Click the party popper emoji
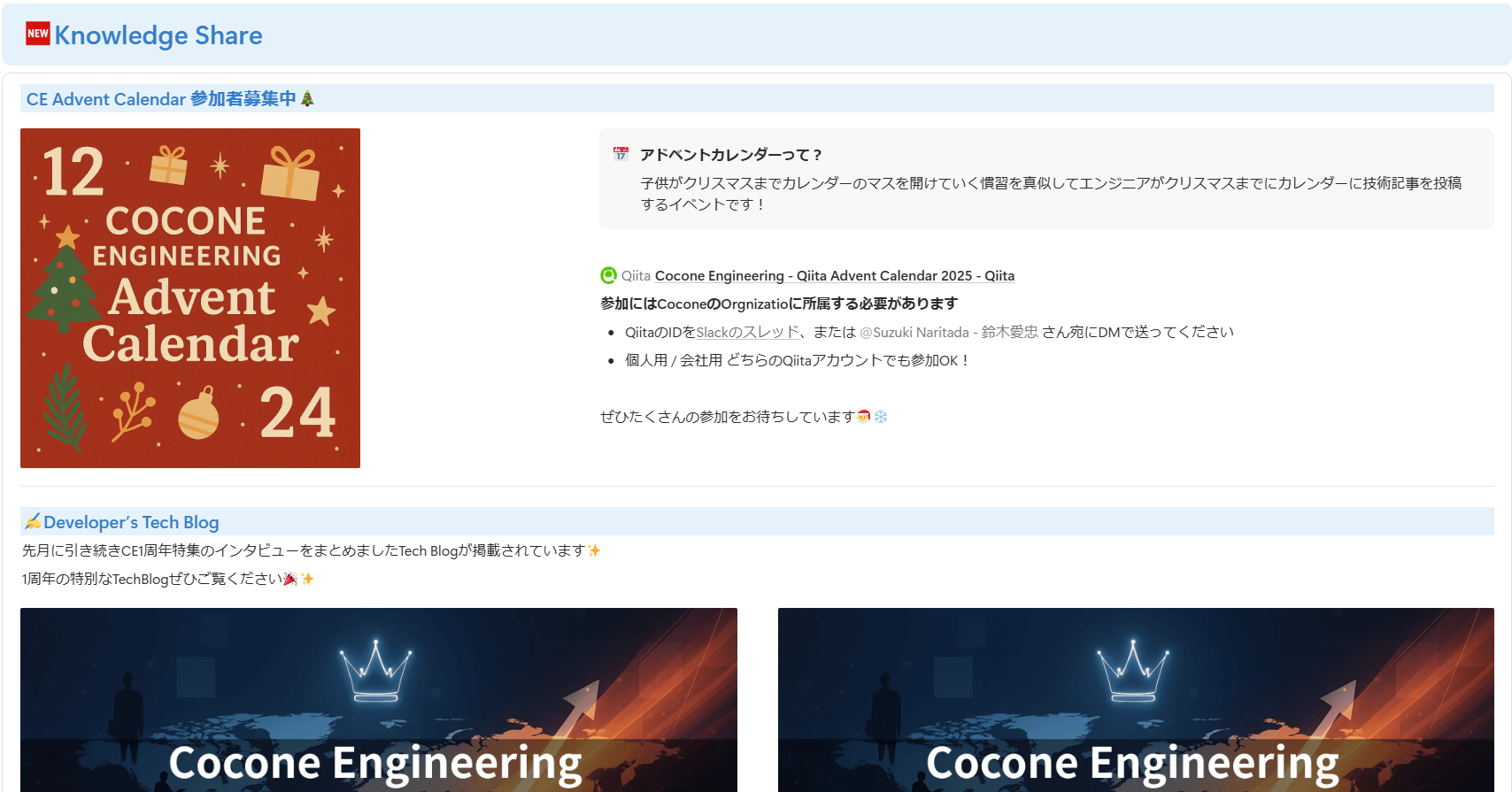The height and width of the screenshot is (792, 1512). click(290, 579)
